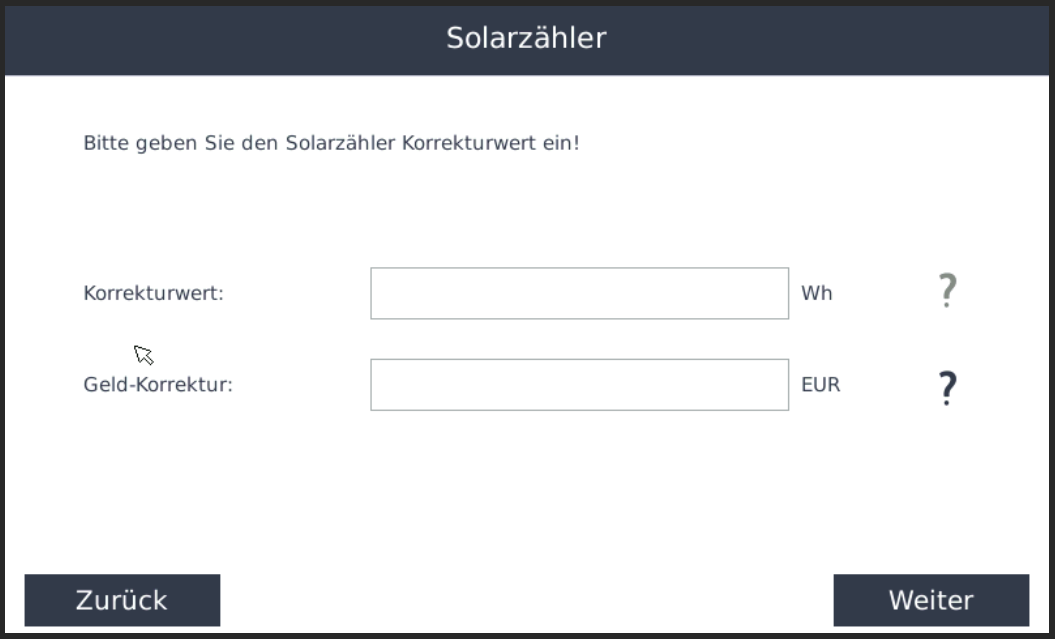The height and width of the screenshot is (639, 1055).
Task: Select the text box measured in EUR
Action: [x=579, y=385]
